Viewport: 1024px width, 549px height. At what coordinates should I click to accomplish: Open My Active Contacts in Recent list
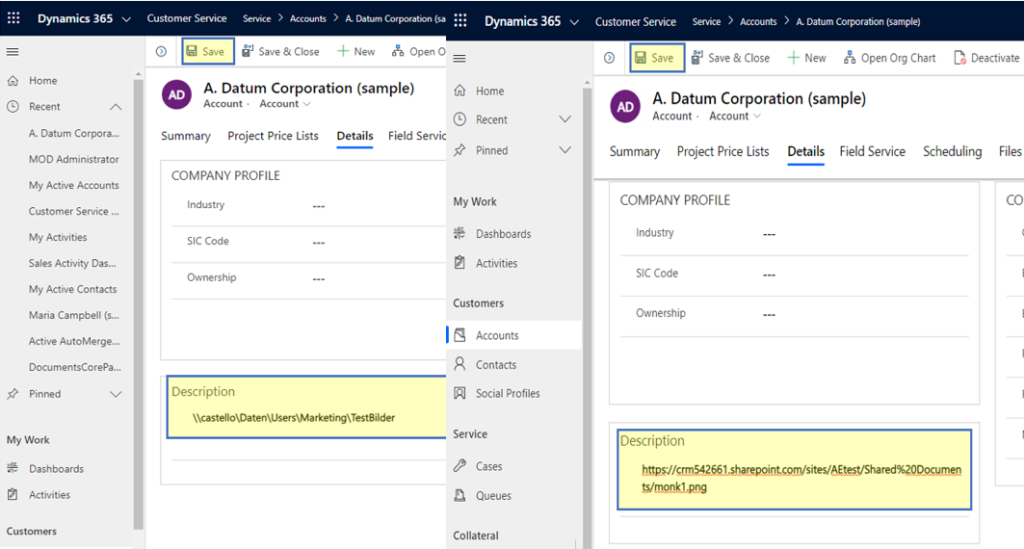click(x=72, y=289)
